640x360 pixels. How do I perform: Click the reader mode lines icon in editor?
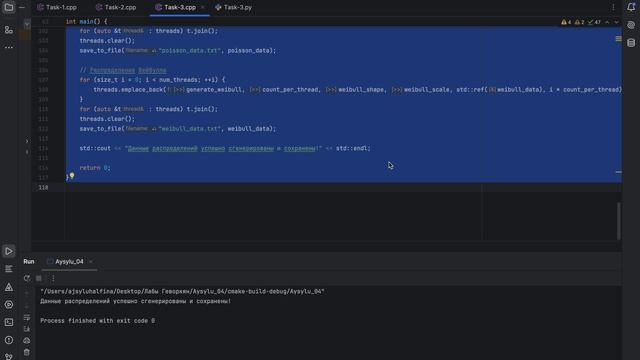(618, 39)
